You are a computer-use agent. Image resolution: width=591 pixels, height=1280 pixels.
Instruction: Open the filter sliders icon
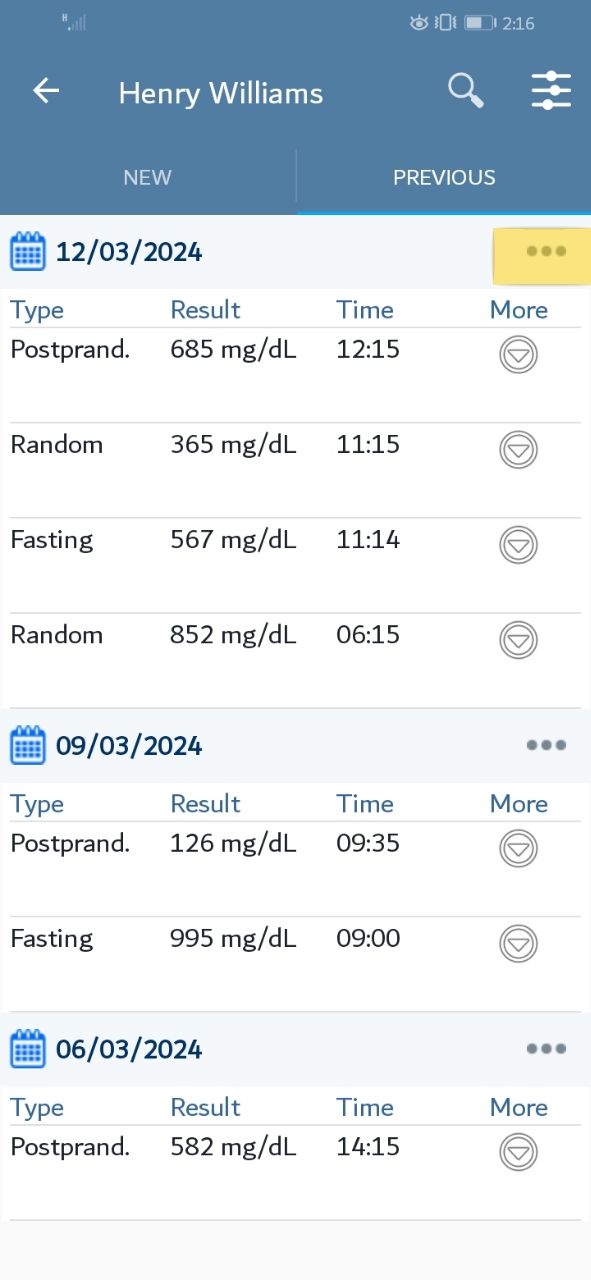(551, 91)
